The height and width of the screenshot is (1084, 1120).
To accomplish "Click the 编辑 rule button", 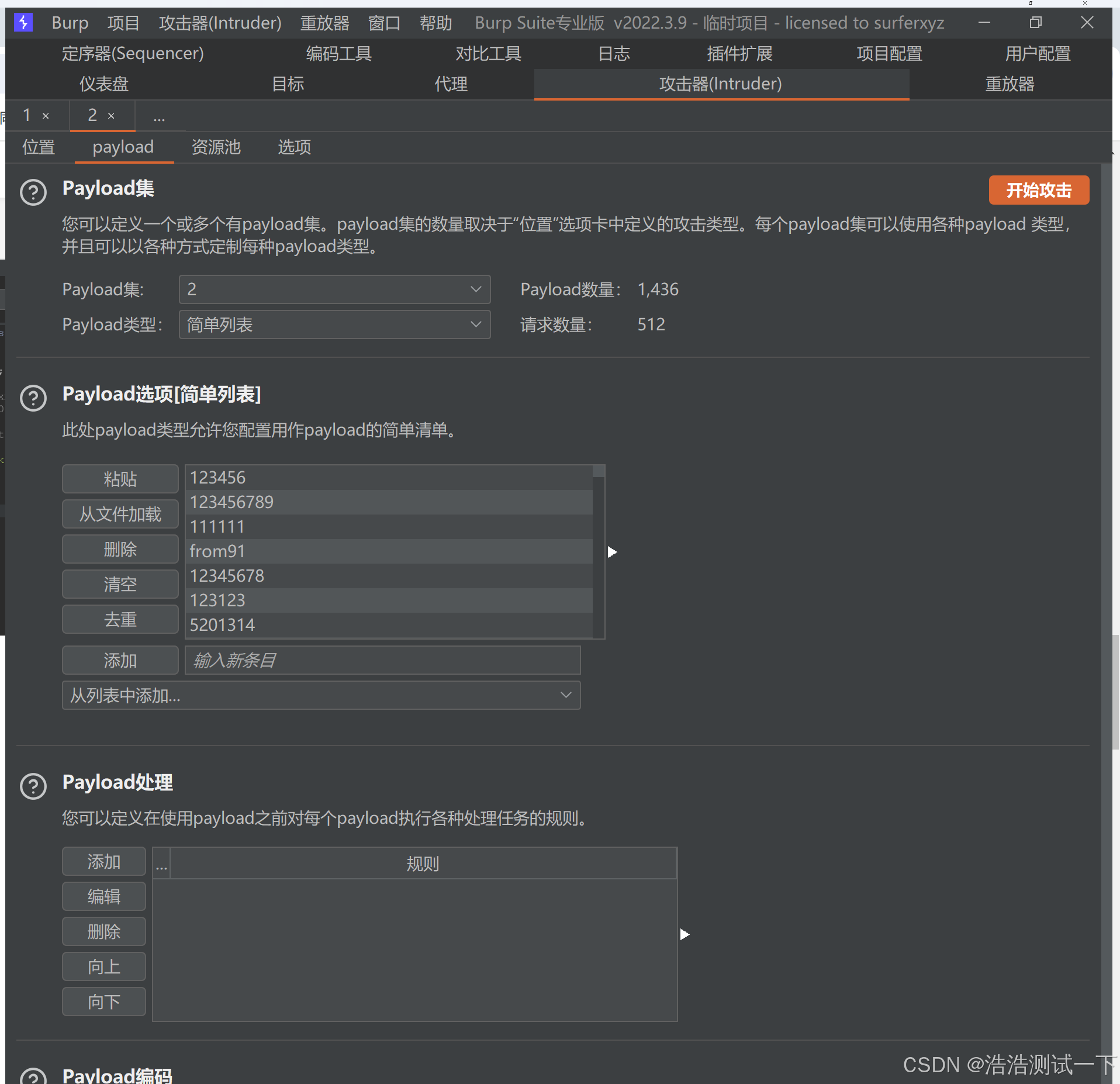I will pos(104,896).
